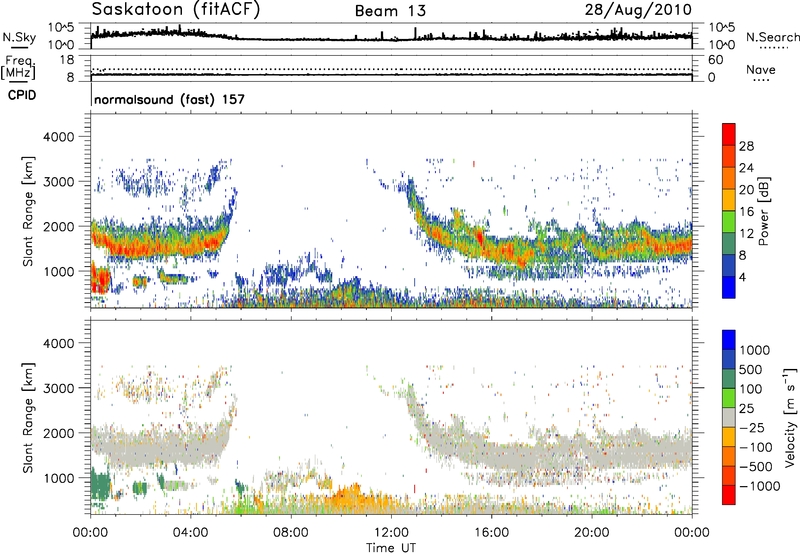Click the 'Power [dB]' colorbar title
This screenshot has width=800, height=554.
click(x=763, y=211)
